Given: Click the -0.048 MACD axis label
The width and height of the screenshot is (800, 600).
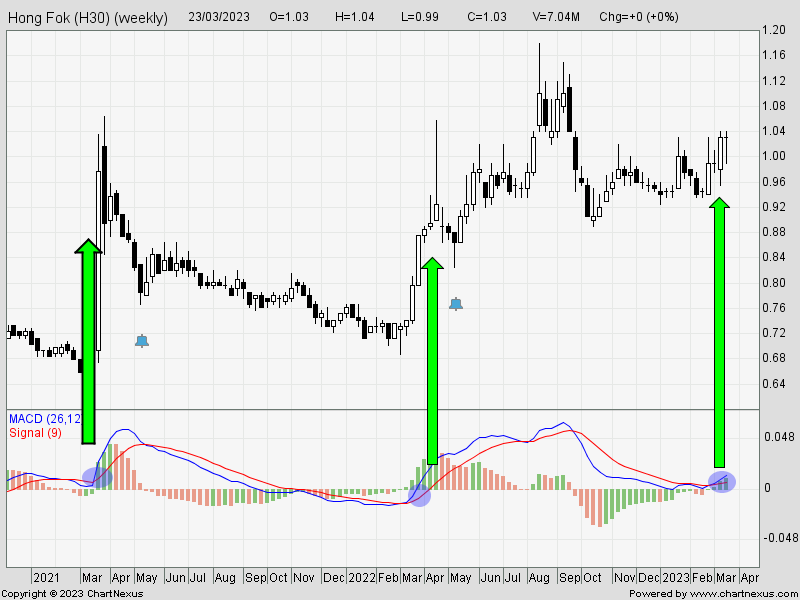Looking at the screenshot, I should [779, 538].
